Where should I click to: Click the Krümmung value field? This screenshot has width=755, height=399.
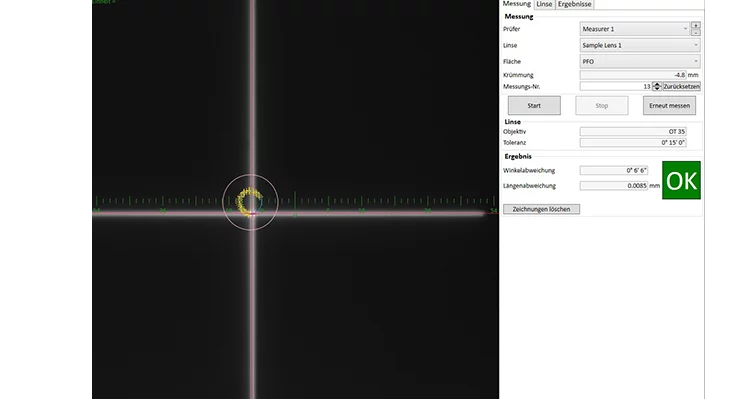click(x=633, y=75)
